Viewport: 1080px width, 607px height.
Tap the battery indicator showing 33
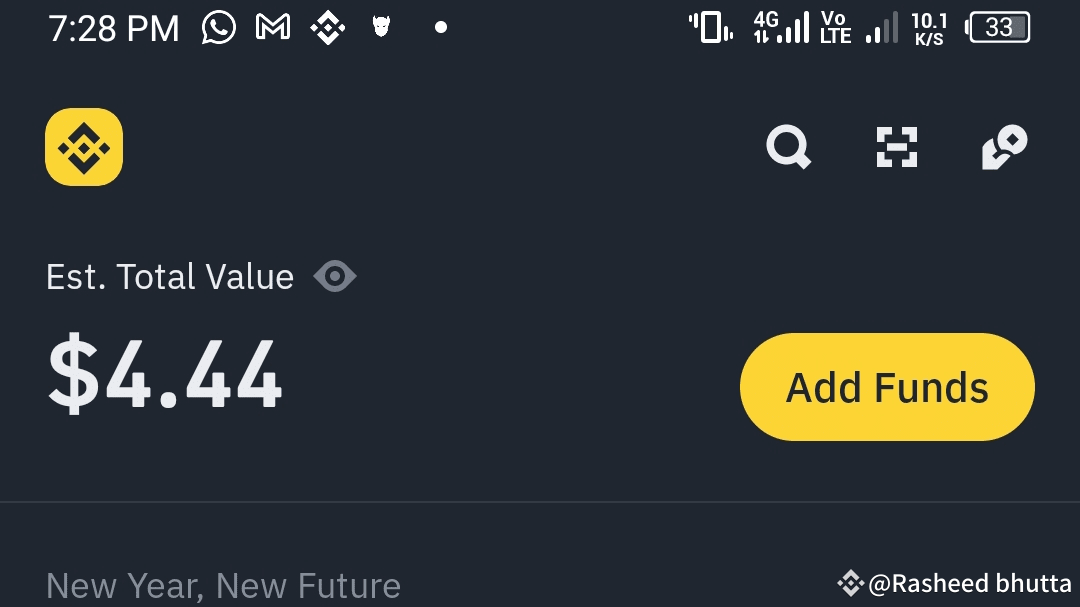pyautogui.click(x=998, y=28)
